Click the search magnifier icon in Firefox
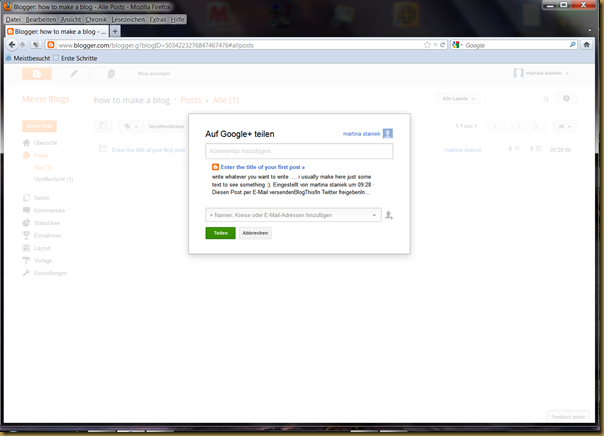The height and width of the screenshot is (436, 604). coord(573,45)
